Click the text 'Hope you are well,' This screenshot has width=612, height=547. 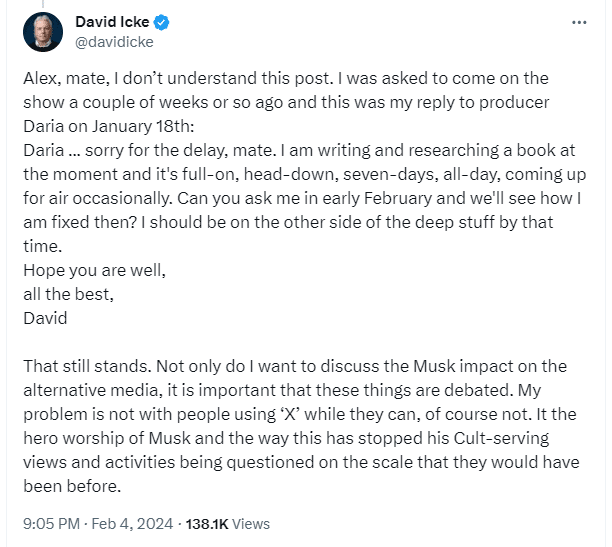coord(94,270)
